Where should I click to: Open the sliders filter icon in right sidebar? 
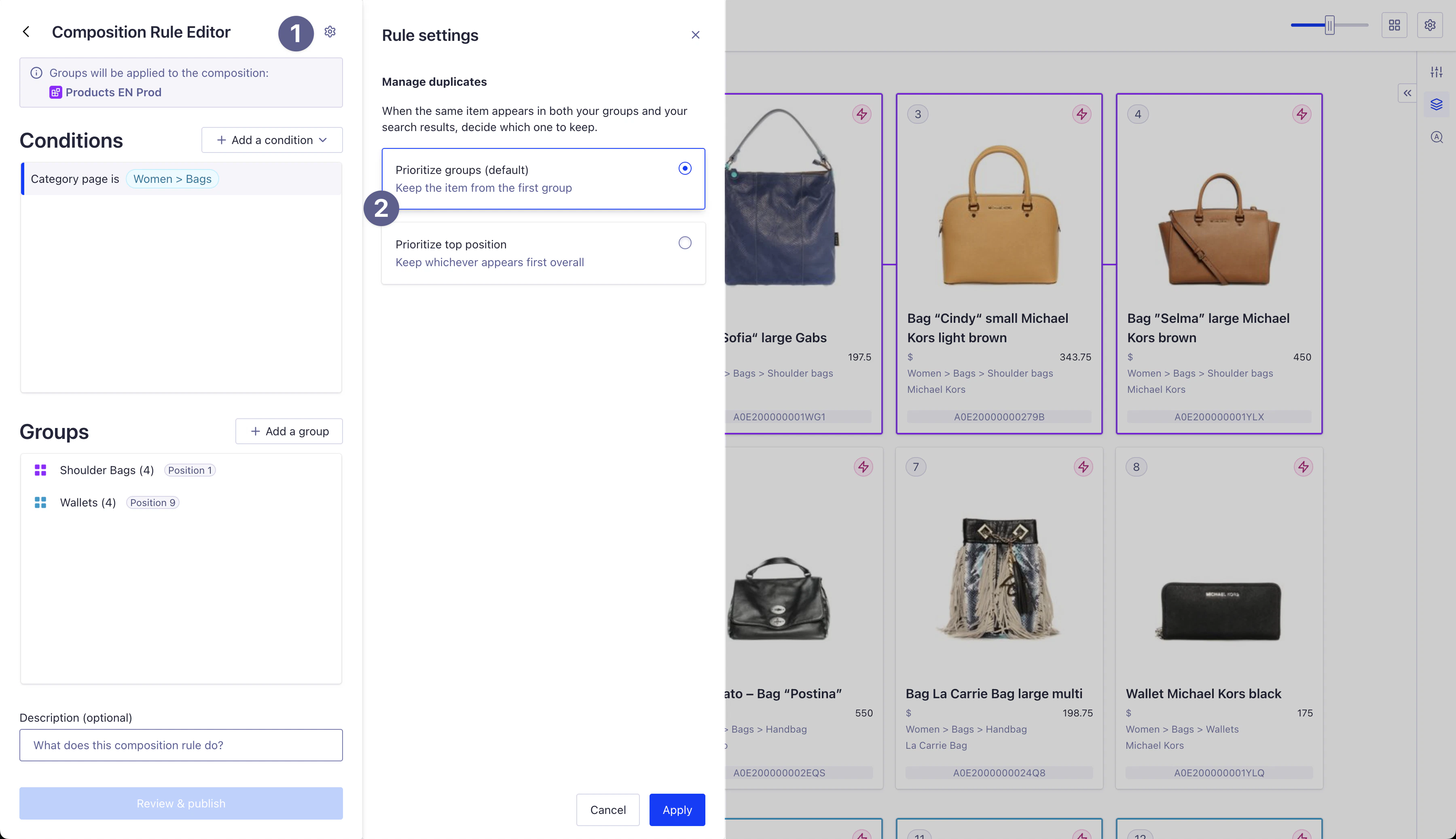click(x=1436, y=72)
